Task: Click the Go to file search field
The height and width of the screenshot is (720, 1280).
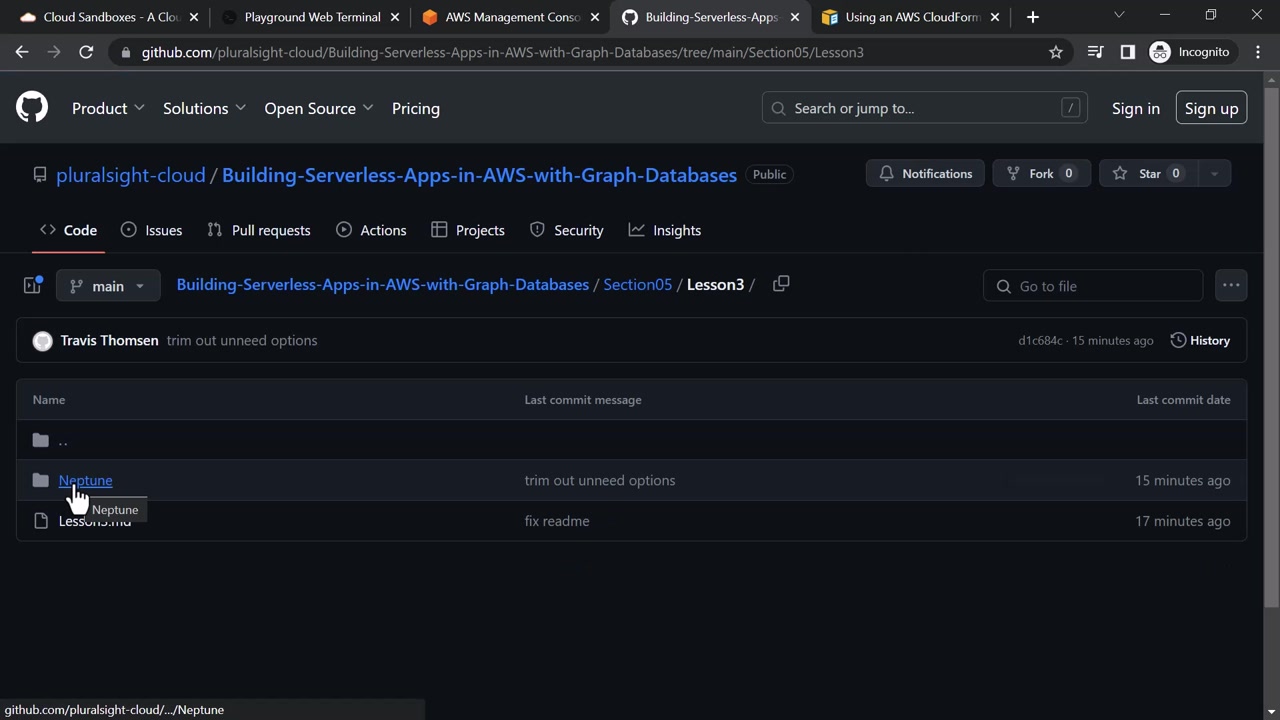Action: (x=1093, y=286)
